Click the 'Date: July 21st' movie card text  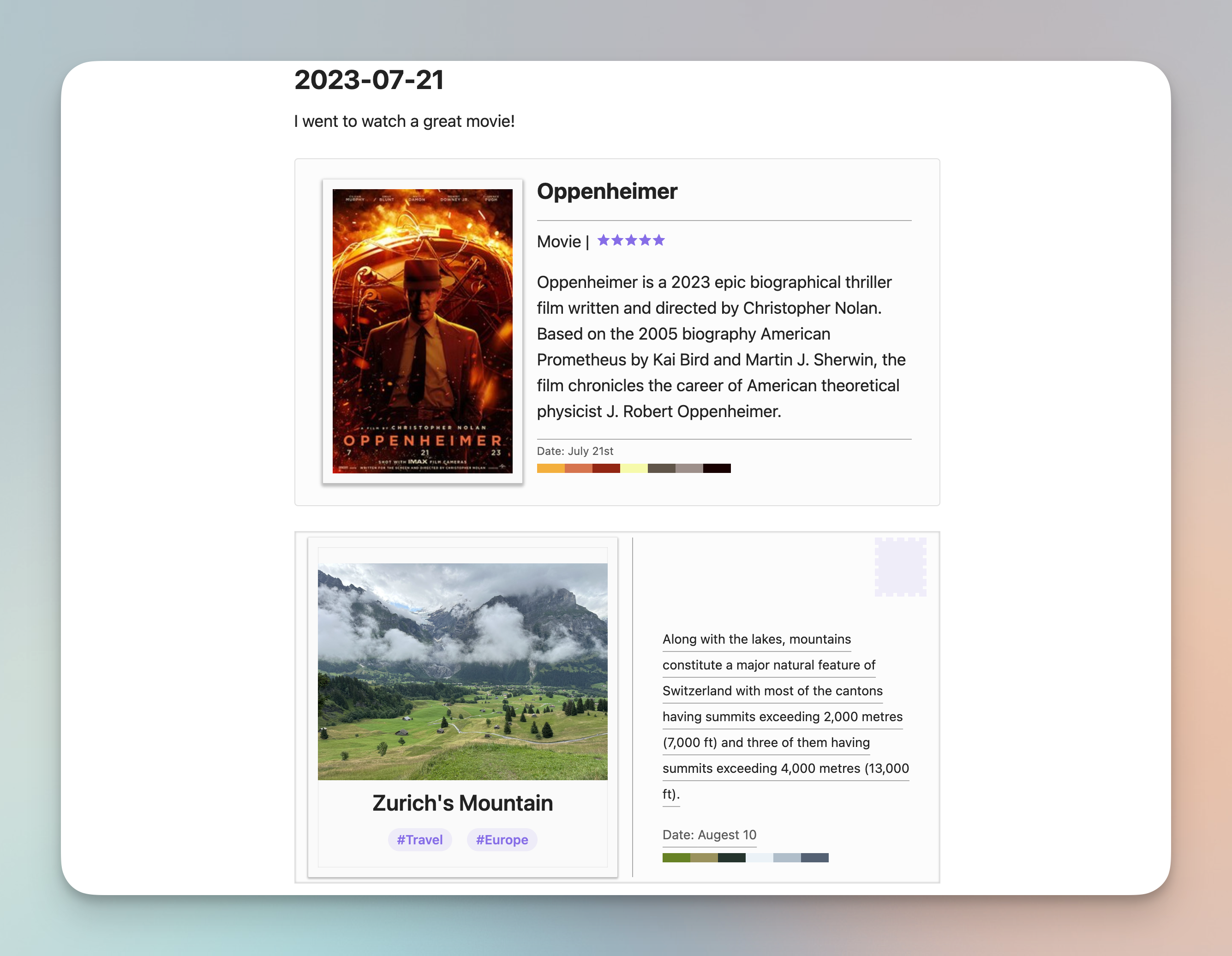coord(575,451)
